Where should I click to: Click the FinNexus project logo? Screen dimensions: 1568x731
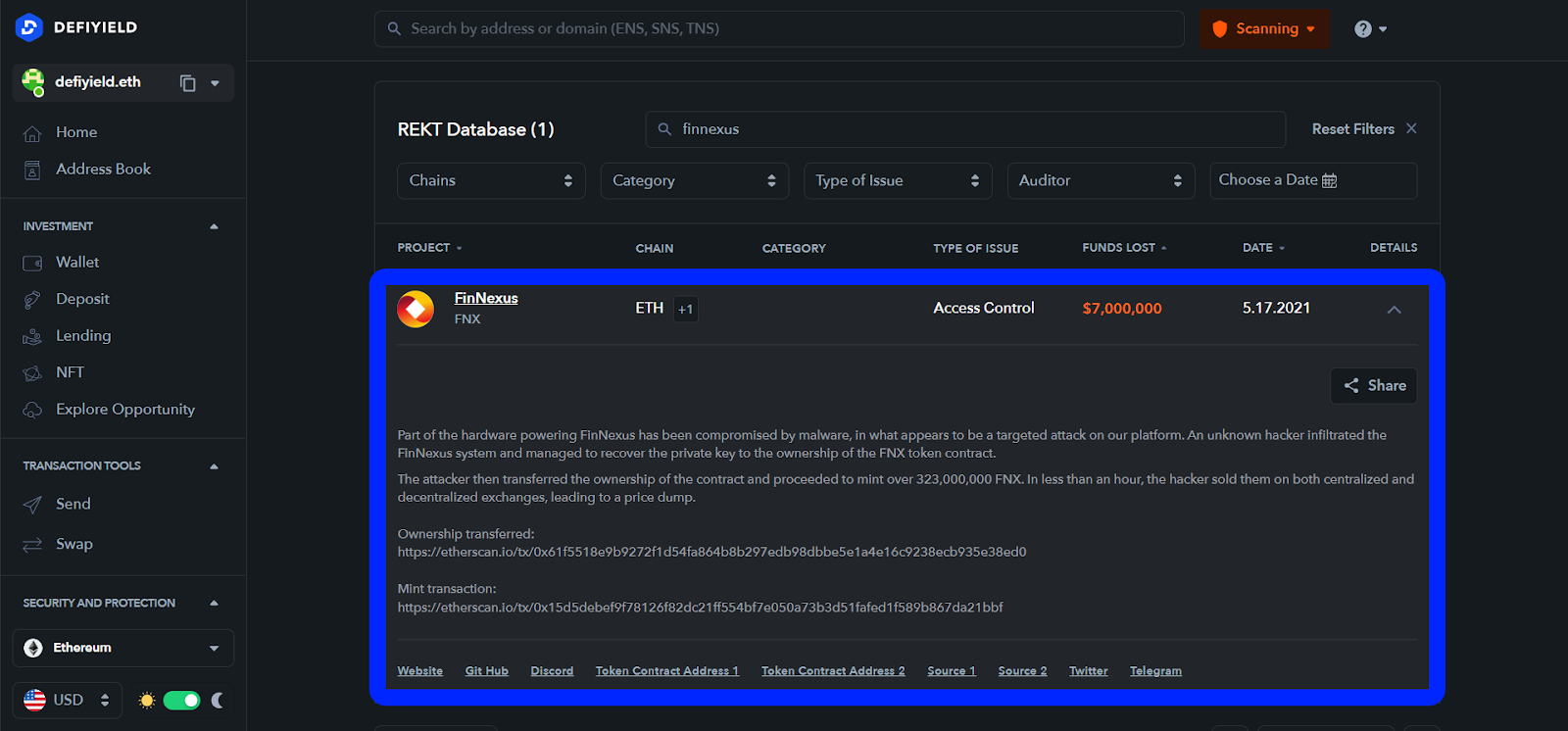tap(416, 309)
